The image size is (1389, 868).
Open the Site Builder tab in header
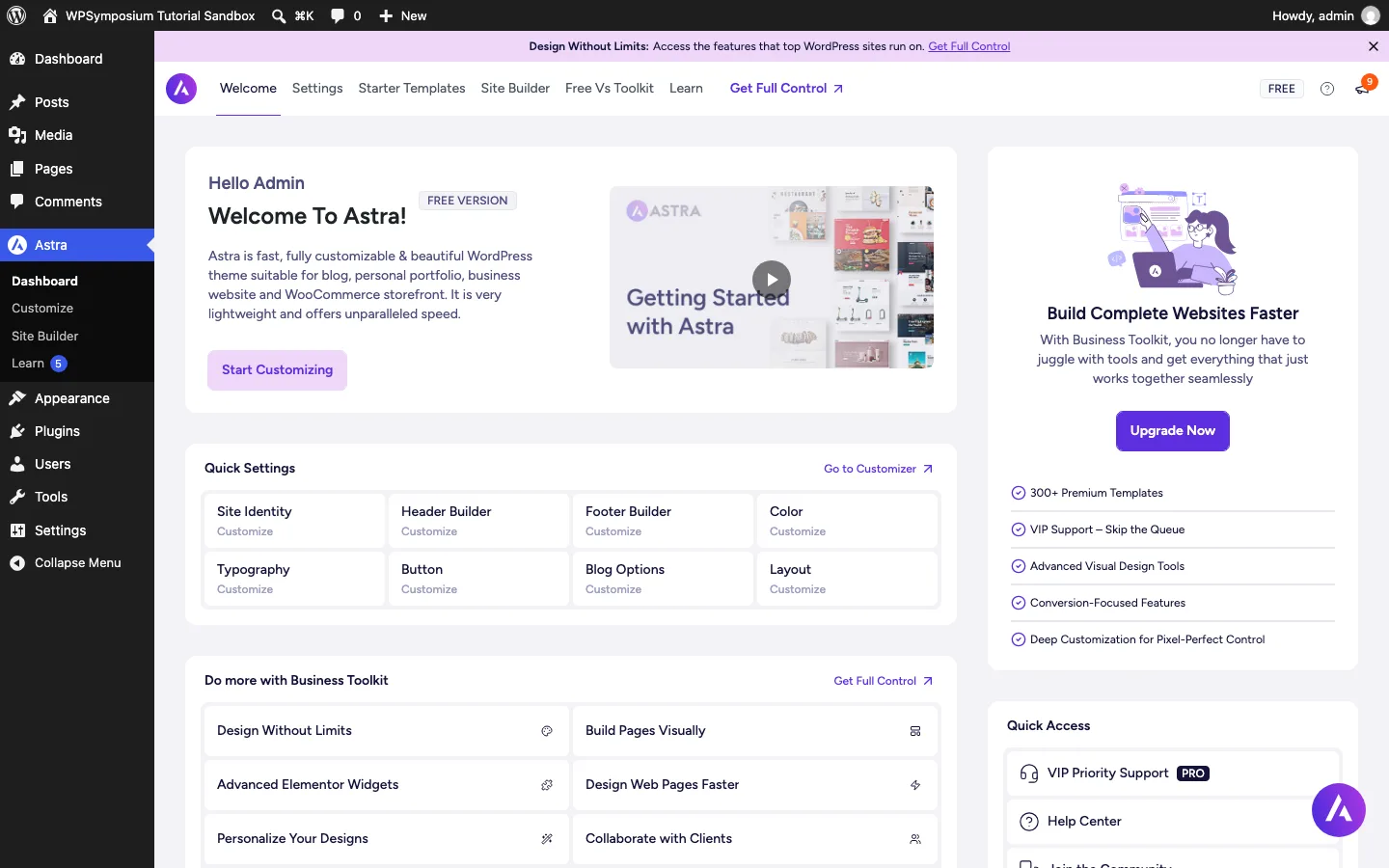pyautogui.click(x=515, y=89)
